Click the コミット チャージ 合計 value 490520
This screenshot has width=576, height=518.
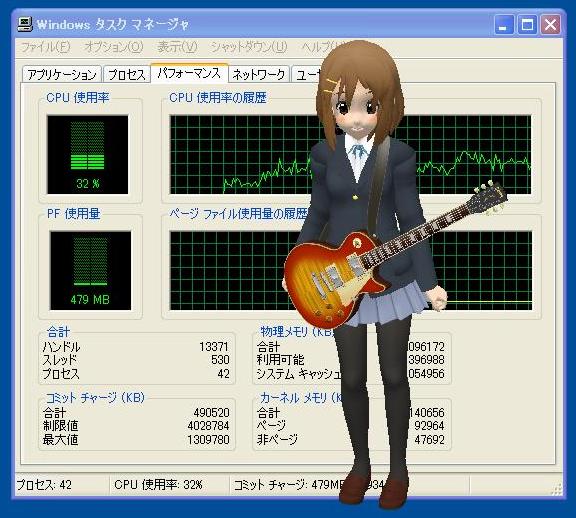point(212,413)
